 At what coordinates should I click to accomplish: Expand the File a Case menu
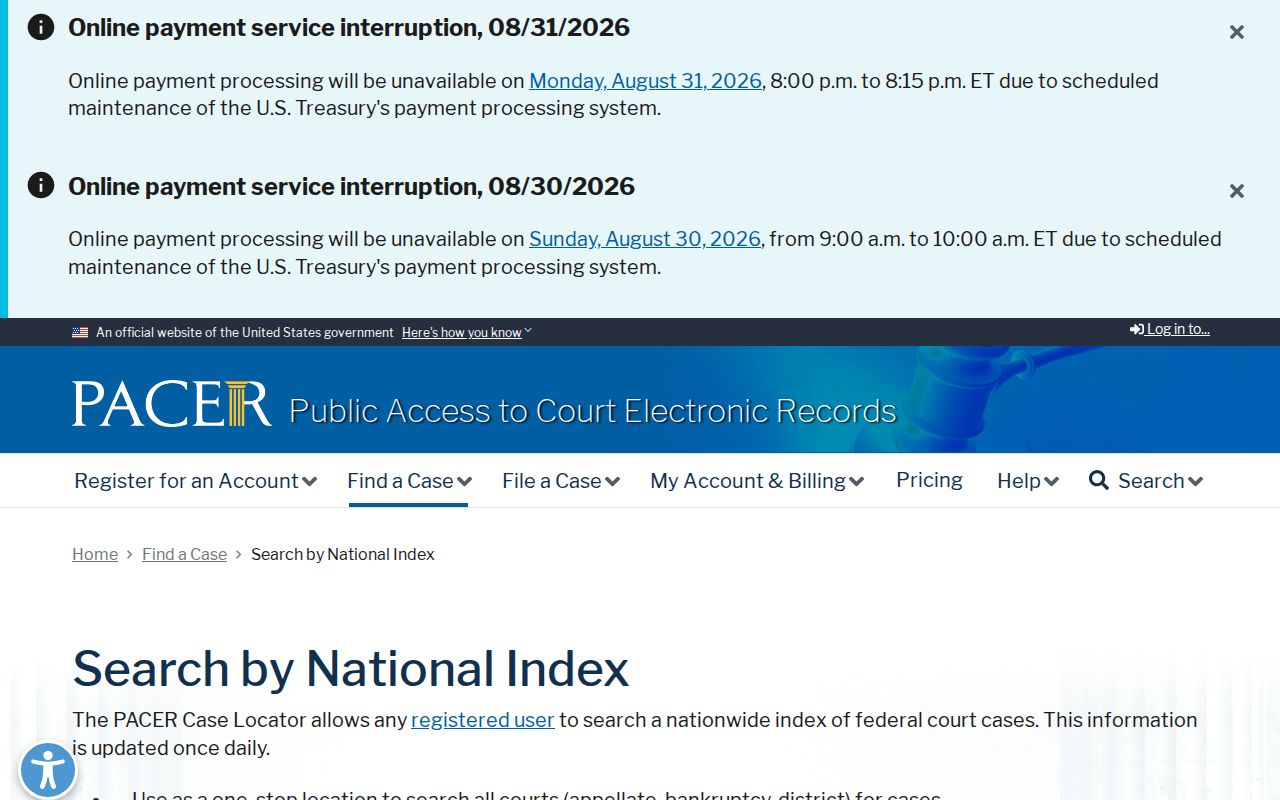[x=561, y=481]
